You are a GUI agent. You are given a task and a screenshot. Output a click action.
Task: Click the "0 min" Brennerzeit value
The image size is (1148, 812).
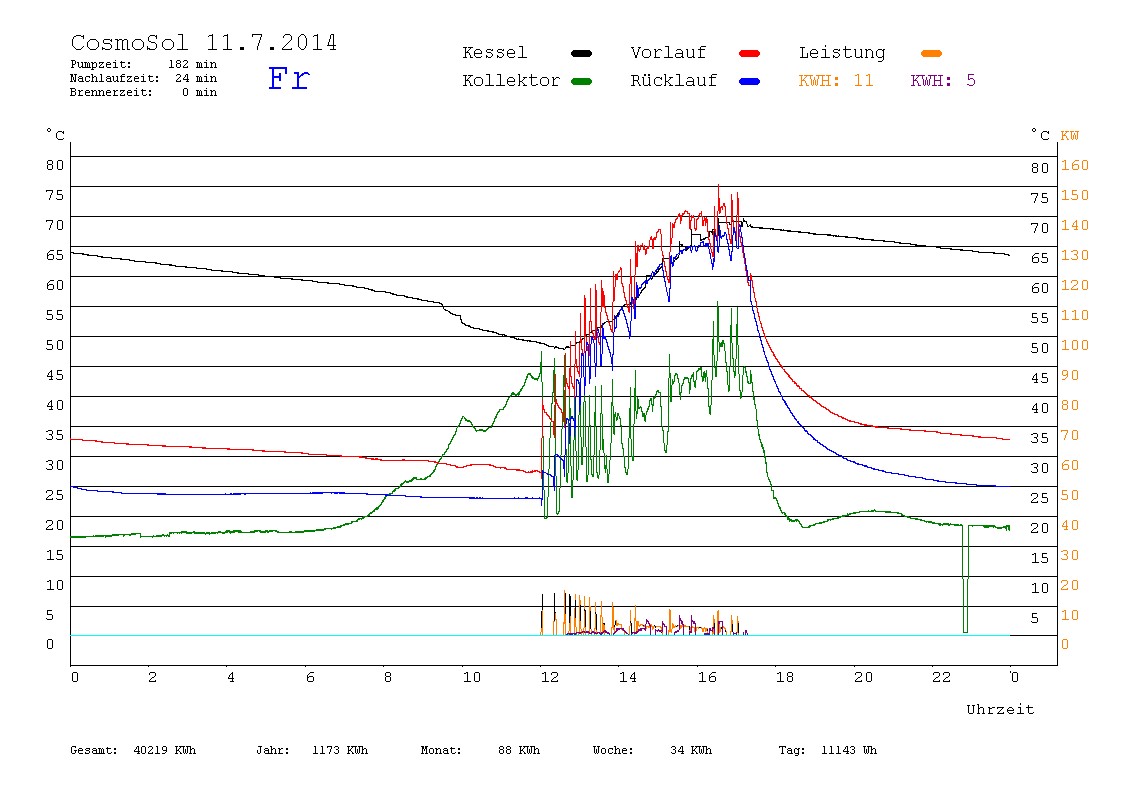[x=200, y=92]
